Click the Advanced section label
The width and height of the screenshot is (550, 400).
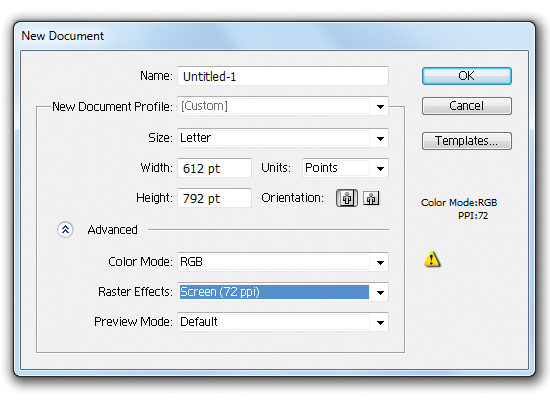tap(113, 230)
